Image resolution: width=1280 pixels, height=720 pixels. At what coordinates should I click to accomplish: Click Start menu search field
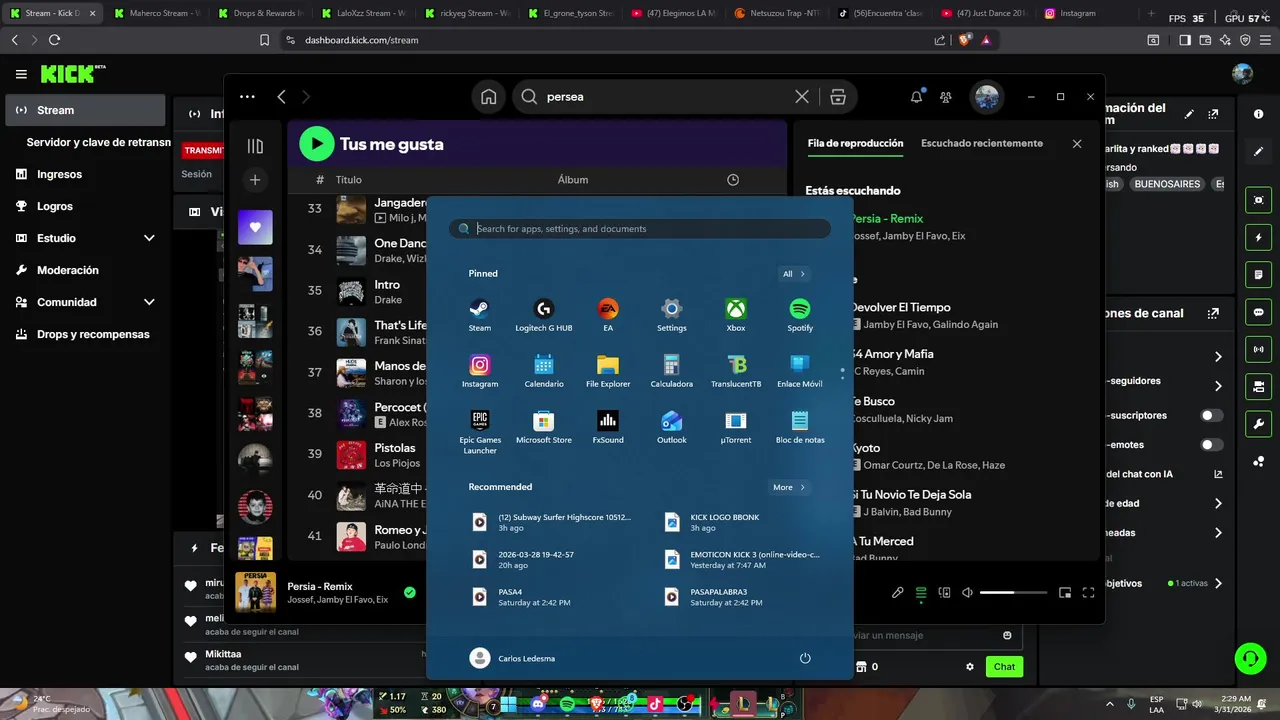coord(640,229)
